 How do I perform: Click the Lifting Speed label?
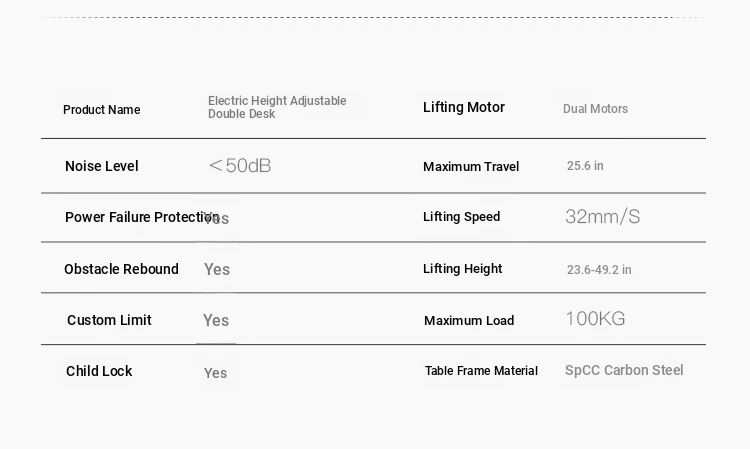[x=462, y=217]
